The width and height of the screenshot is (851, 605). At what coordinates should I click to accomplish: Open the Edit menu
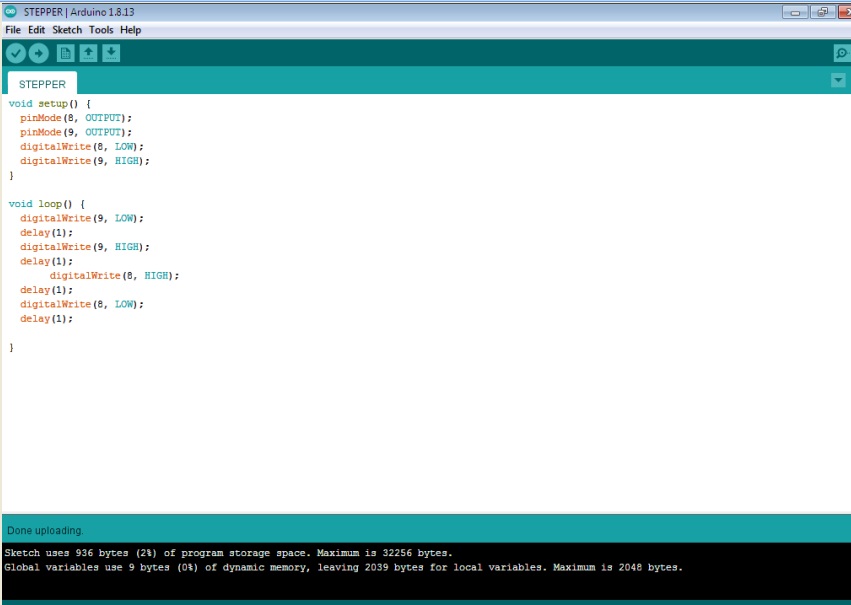pyautogui.click(x=36, y=30)
